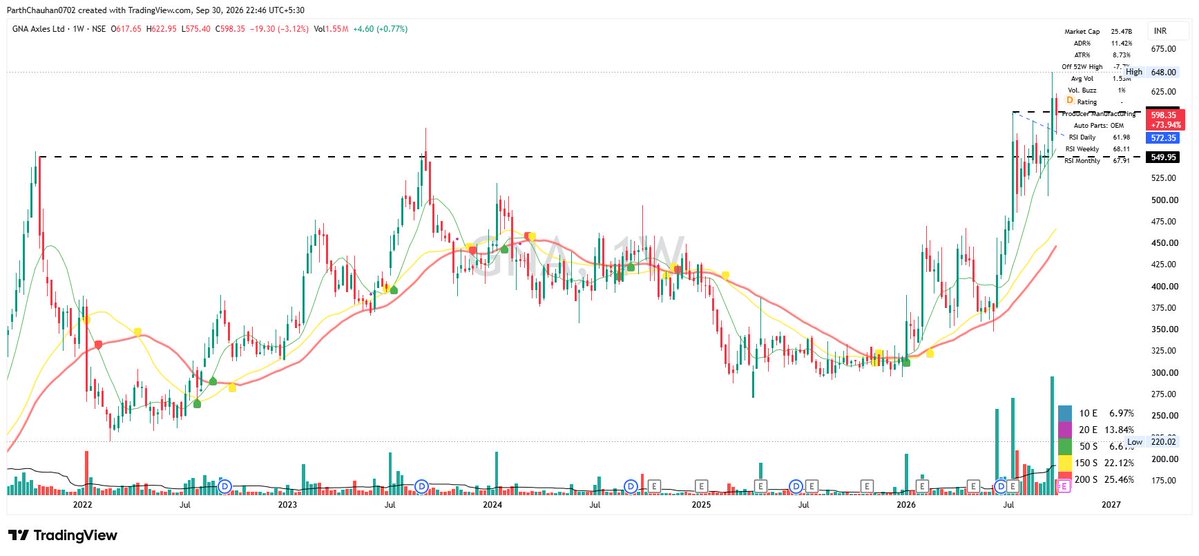The width and height of the screenshot is (1199, 556).
Task: Click the 675.00 price axis label
Action: tap(1165, 49)
